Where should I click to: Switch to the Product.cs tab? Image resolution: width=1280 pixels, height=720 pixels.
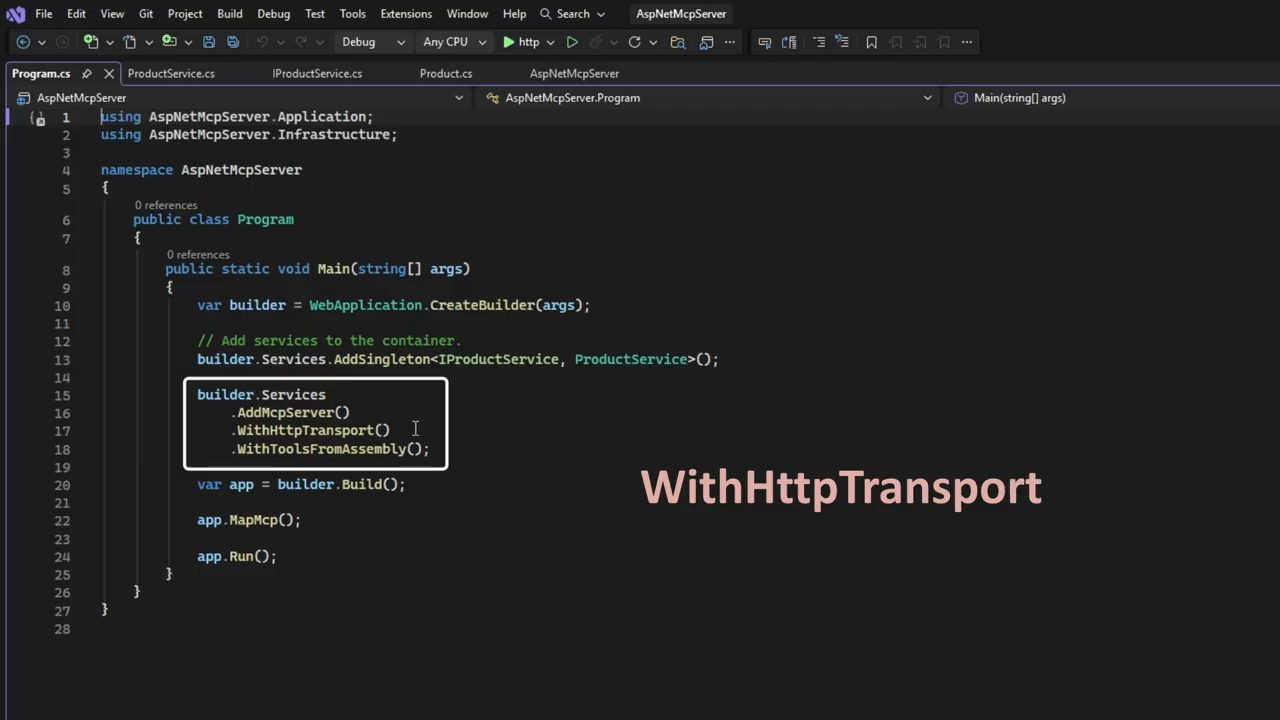point(446,74)
